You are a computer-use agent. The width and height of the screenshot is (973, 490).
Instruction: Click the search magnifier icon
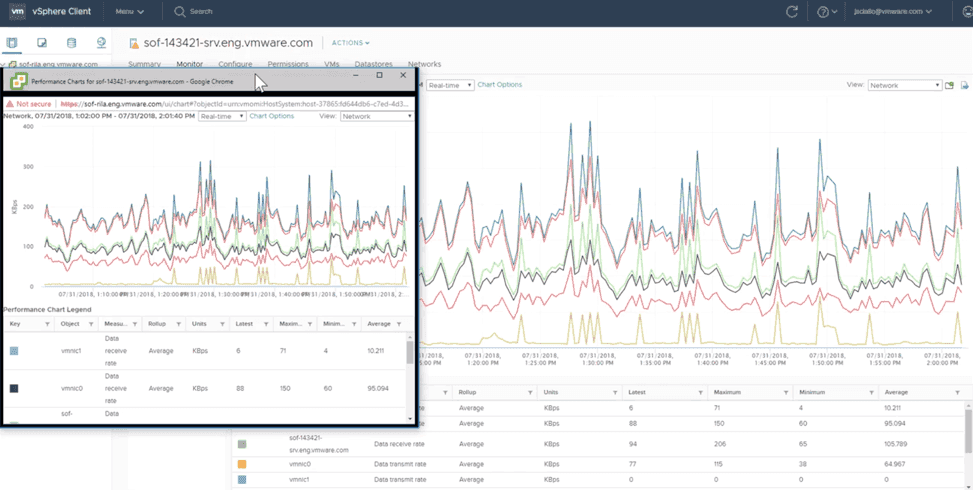[x=180, y=12]
